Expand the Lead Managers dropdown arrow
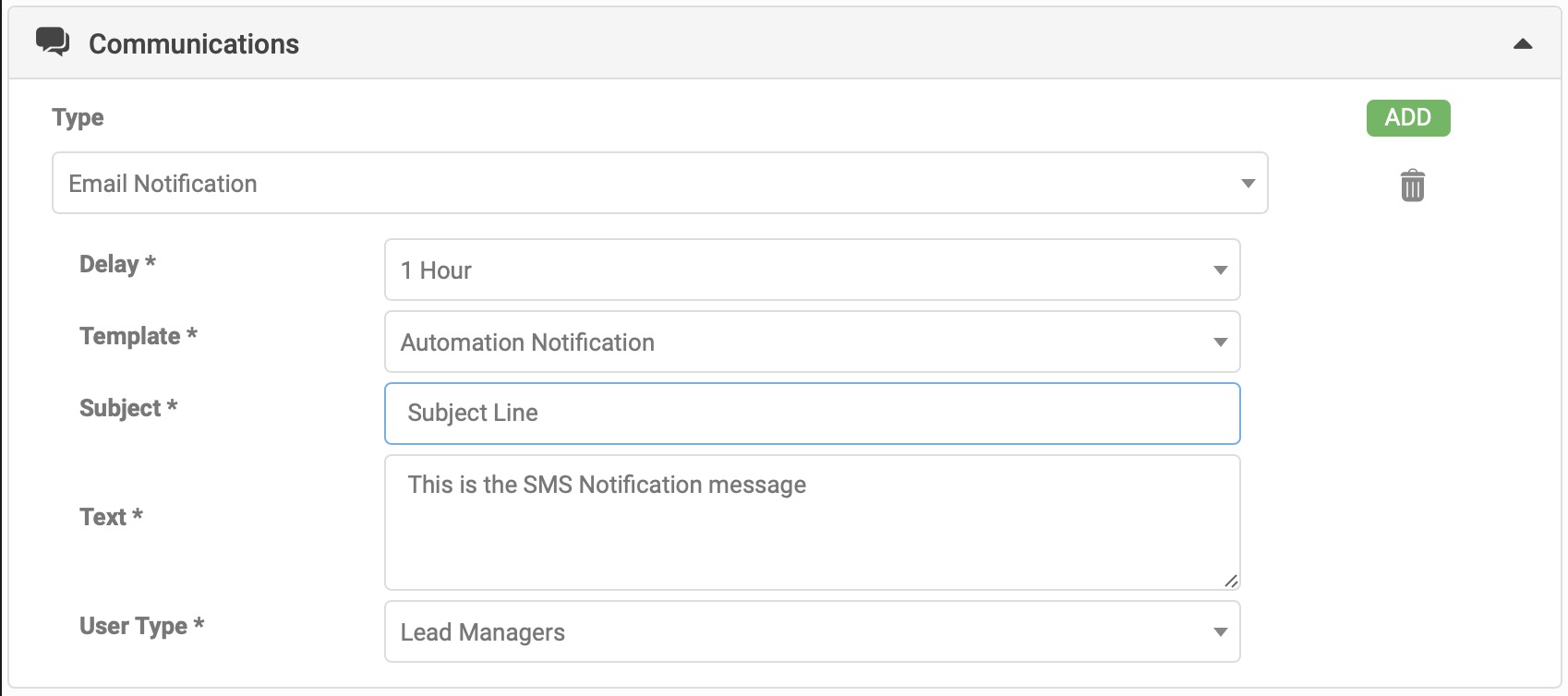Viewport: 1568px width, 696px height. (x=1220, y=632)
